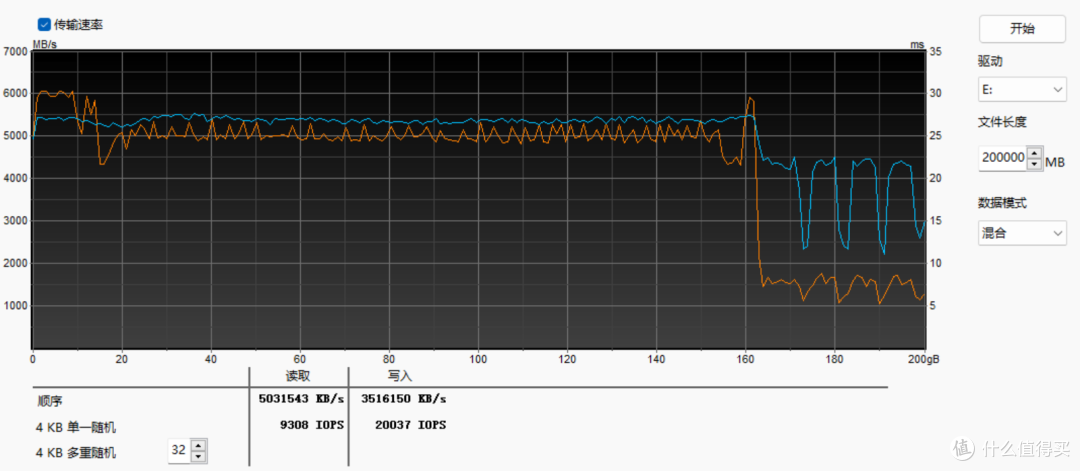
Task: Decrease the 4 KB 多重随机 value of 32
Action: click(198, 457)
